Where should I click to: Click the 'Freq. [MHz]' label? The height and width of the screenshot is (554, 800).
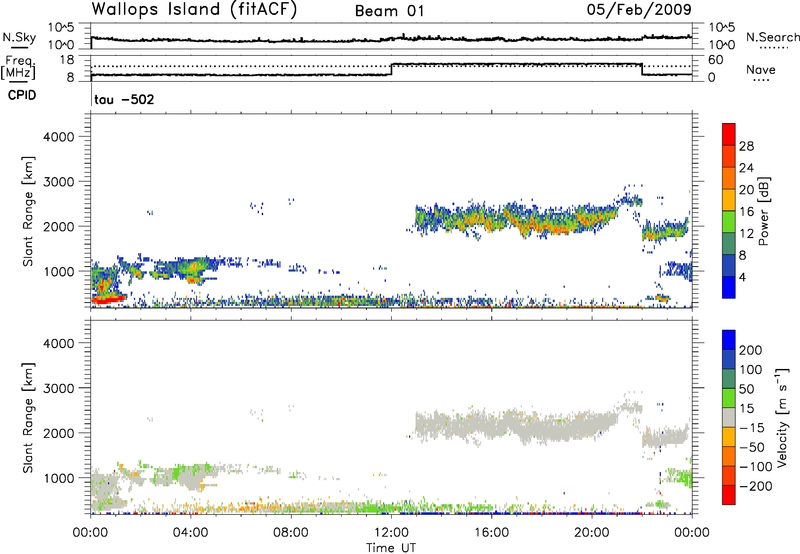[18, 67]
